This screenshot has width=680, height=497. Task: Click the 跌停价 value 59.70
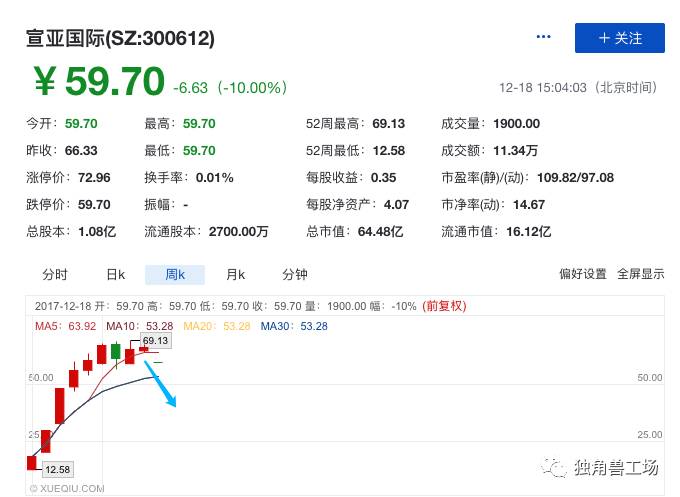[x=94, y=204]
